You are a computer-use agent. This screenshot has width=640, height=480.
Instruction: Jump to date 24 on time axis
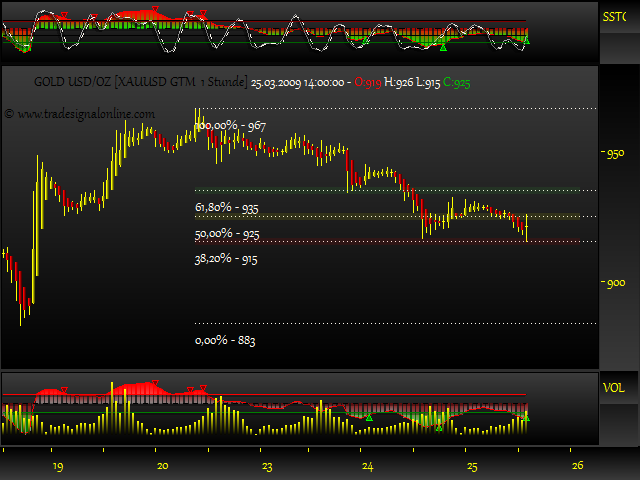pos(368,467)
